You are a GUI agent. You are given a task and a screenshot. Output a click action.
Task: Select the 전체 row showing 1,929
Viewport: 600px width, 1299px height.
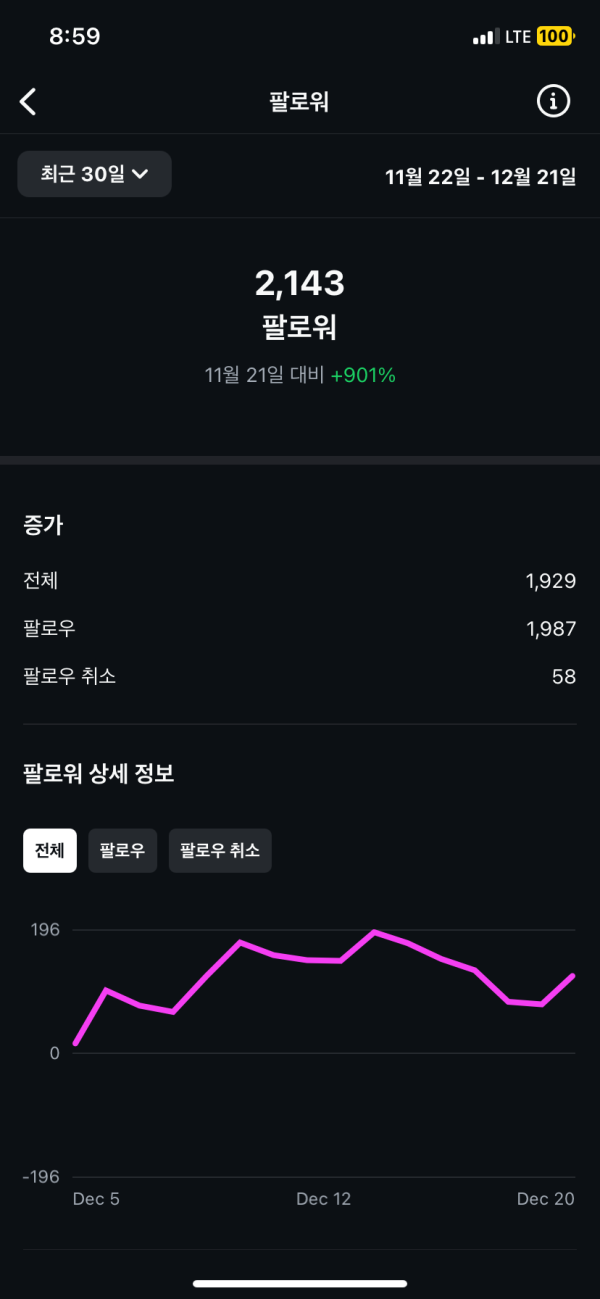(x=300, y=580)
